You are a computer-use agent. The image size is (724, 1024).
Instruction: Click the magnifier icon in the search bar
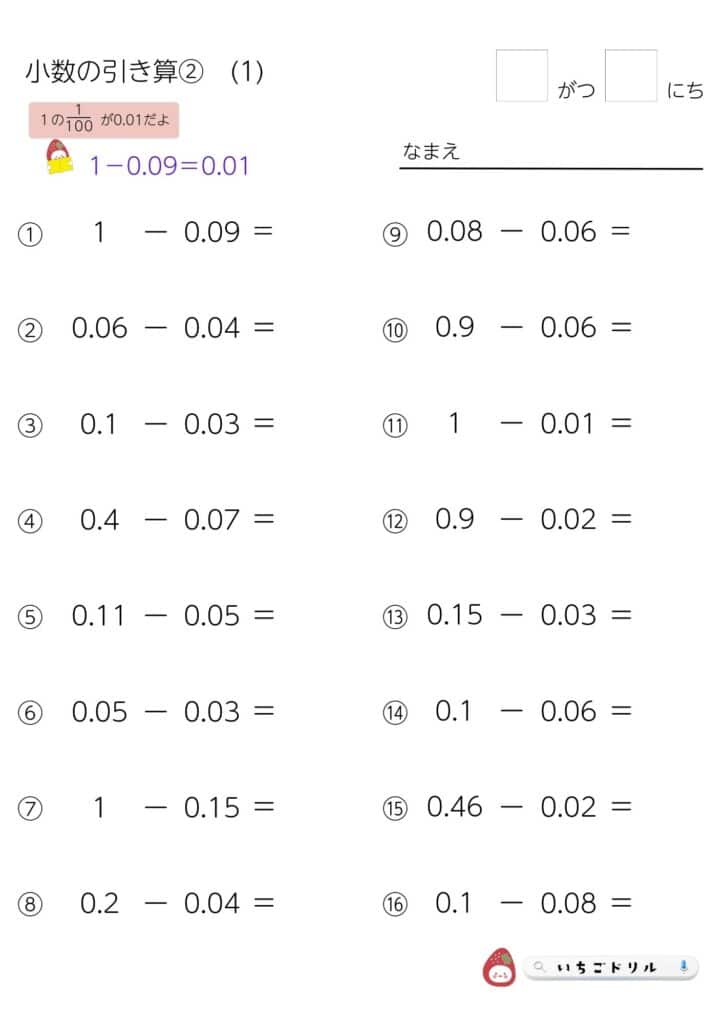[x=540, y=967]
